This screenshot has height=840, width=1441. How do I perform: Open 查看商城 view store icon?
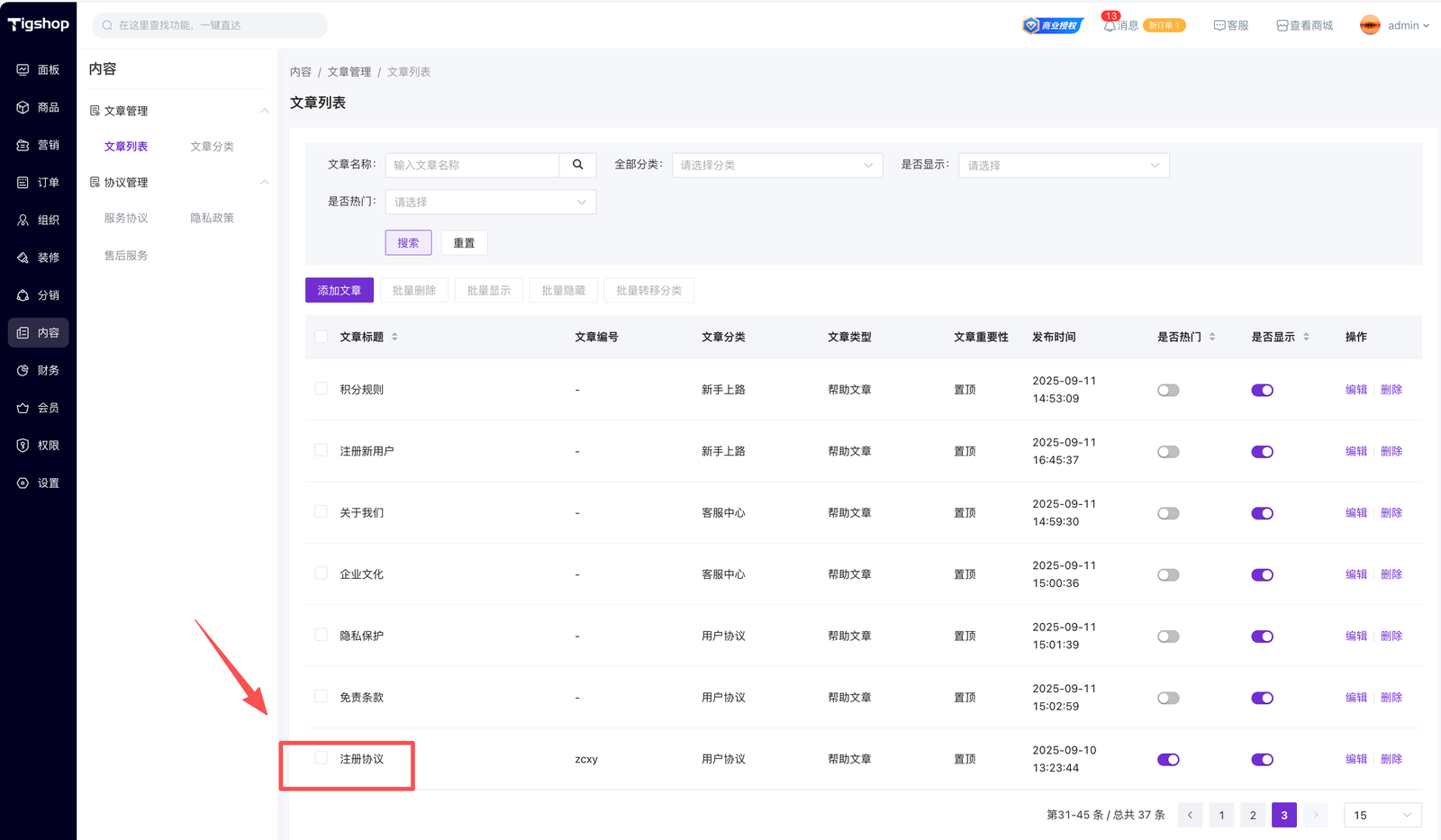[x=1282, y=26]
